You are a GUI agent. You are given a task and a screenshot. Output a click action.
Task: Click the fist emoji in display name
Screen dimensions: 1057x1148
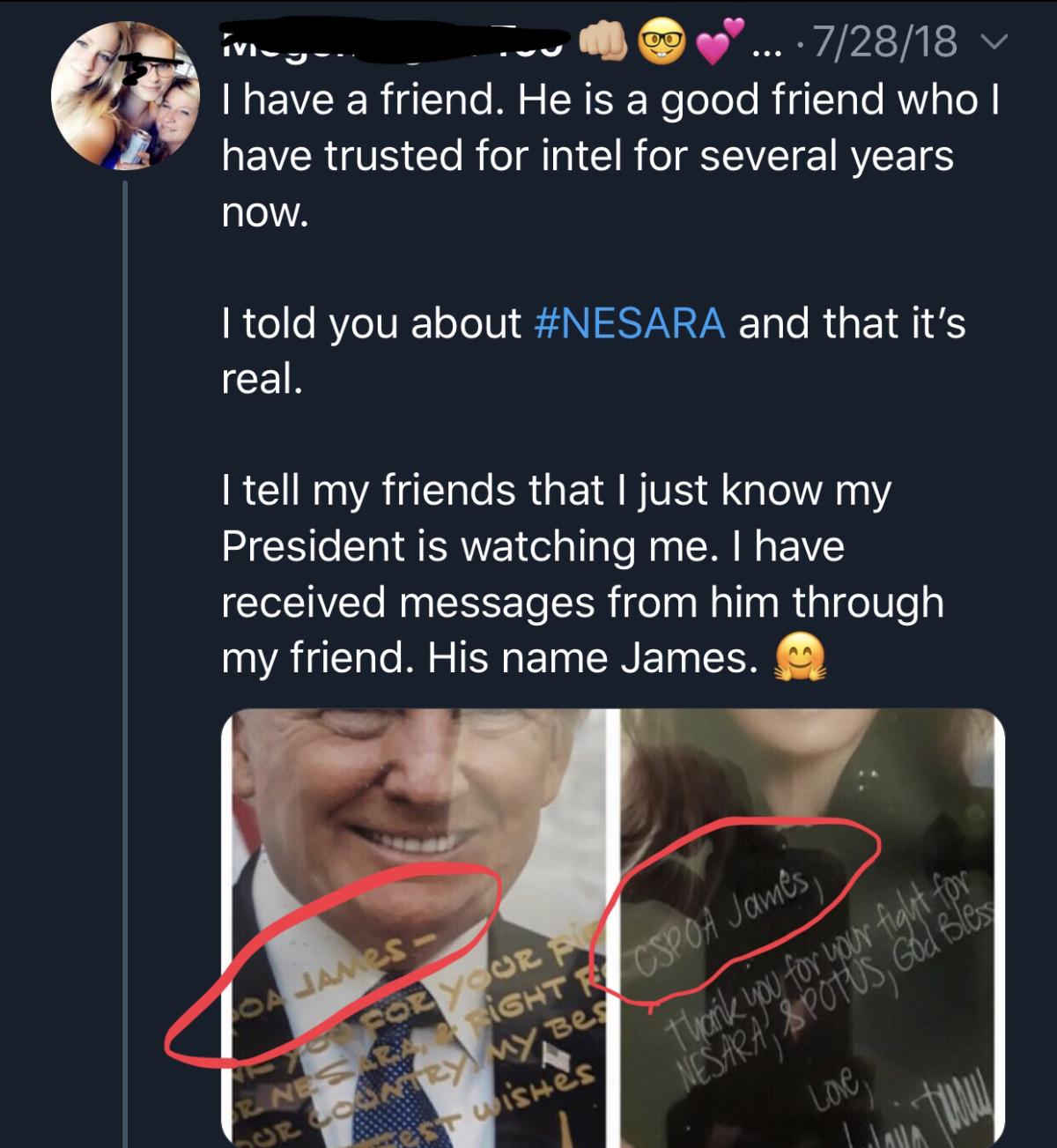602,40
